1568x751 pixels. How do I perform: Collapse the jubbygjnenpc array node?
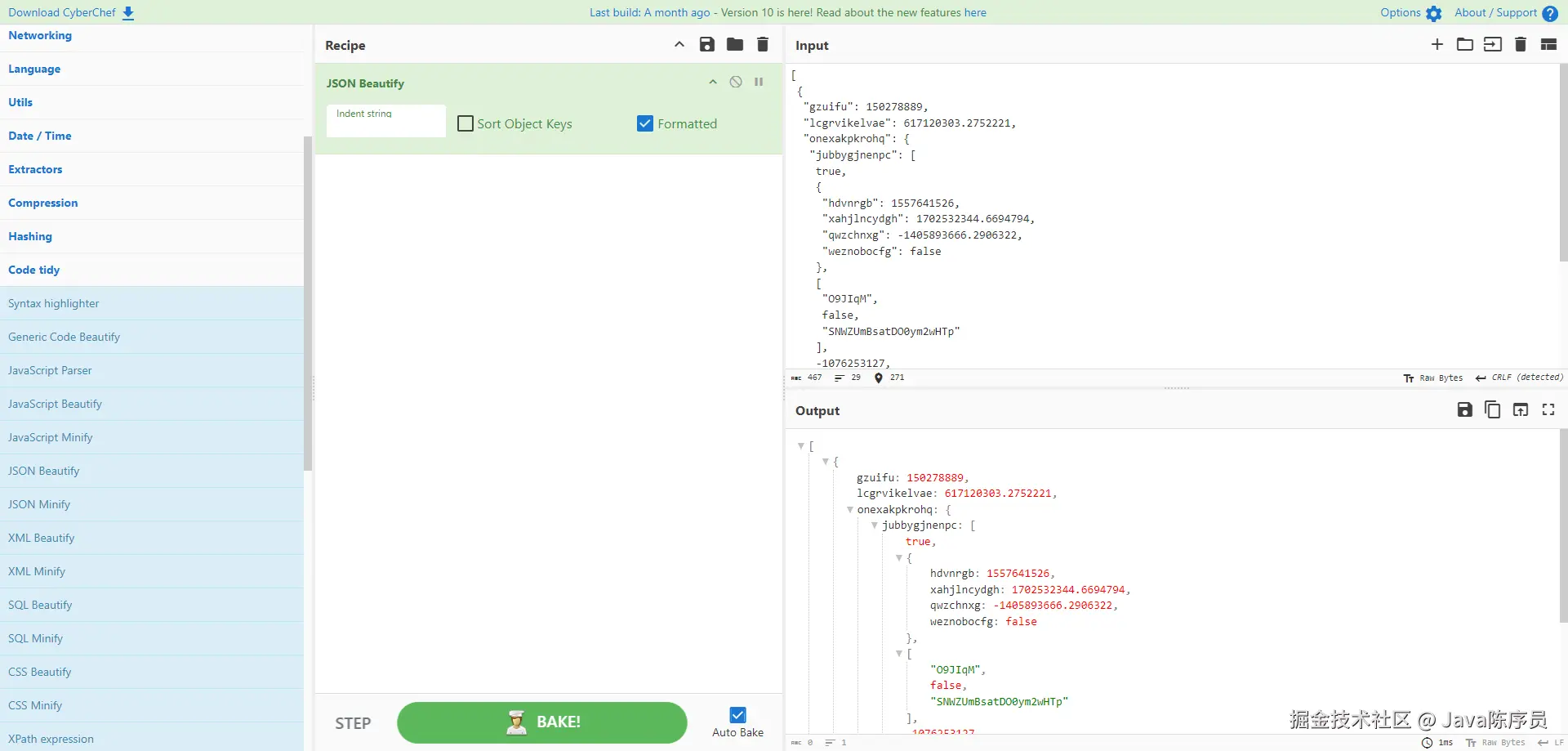coord(874,525)
